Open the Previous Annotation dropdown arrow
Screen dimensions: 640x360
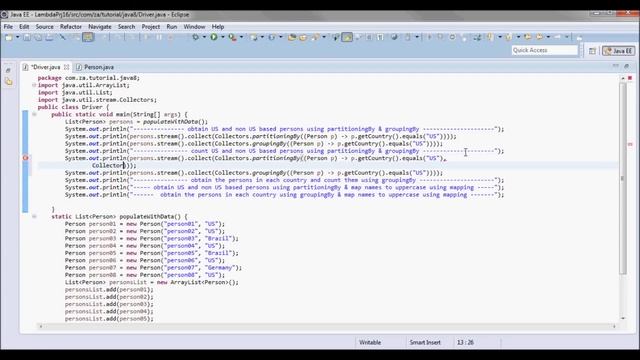pos(518,37)
